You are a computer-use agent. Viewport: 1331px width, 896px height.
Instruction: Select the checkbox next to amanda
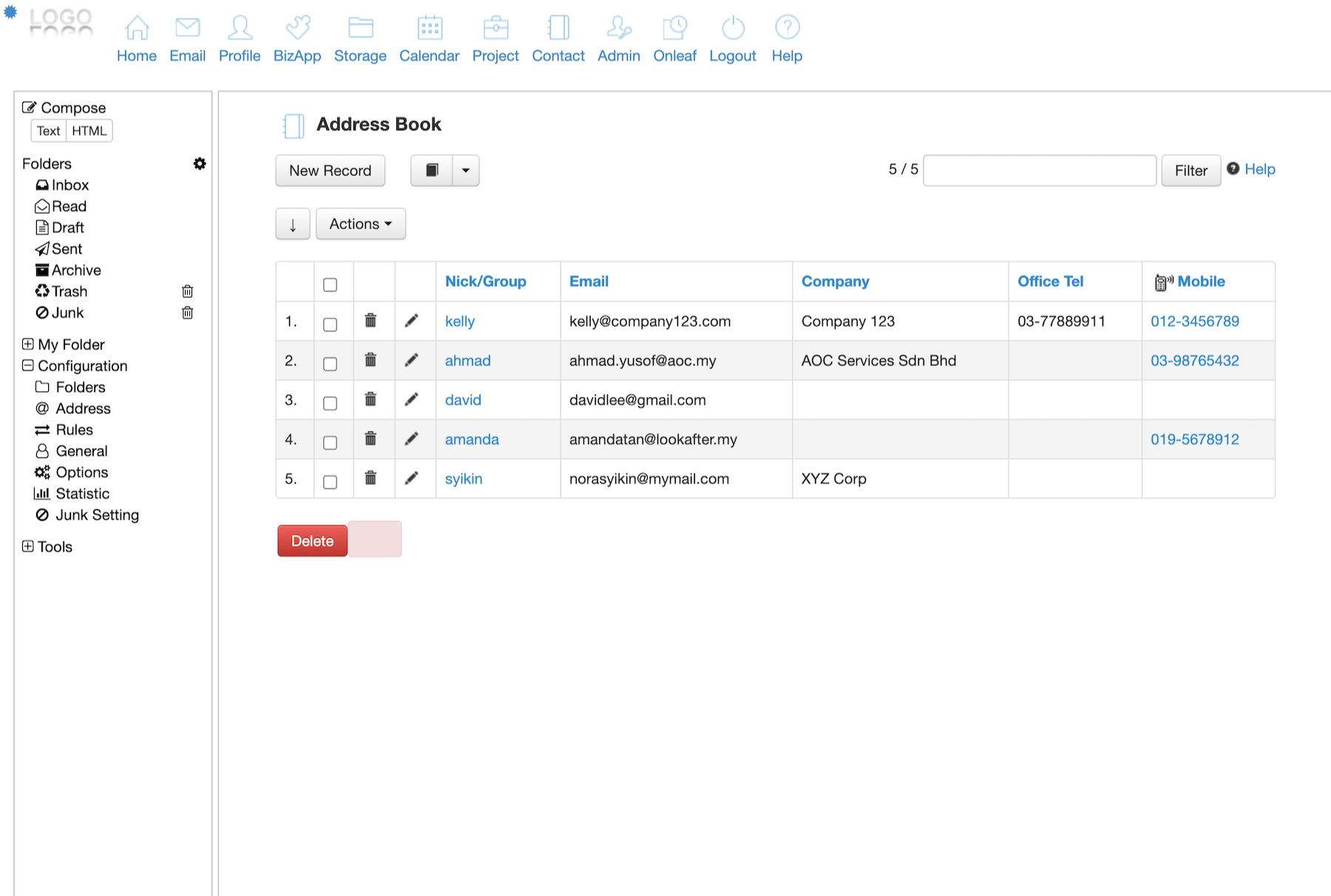point(331,442)
